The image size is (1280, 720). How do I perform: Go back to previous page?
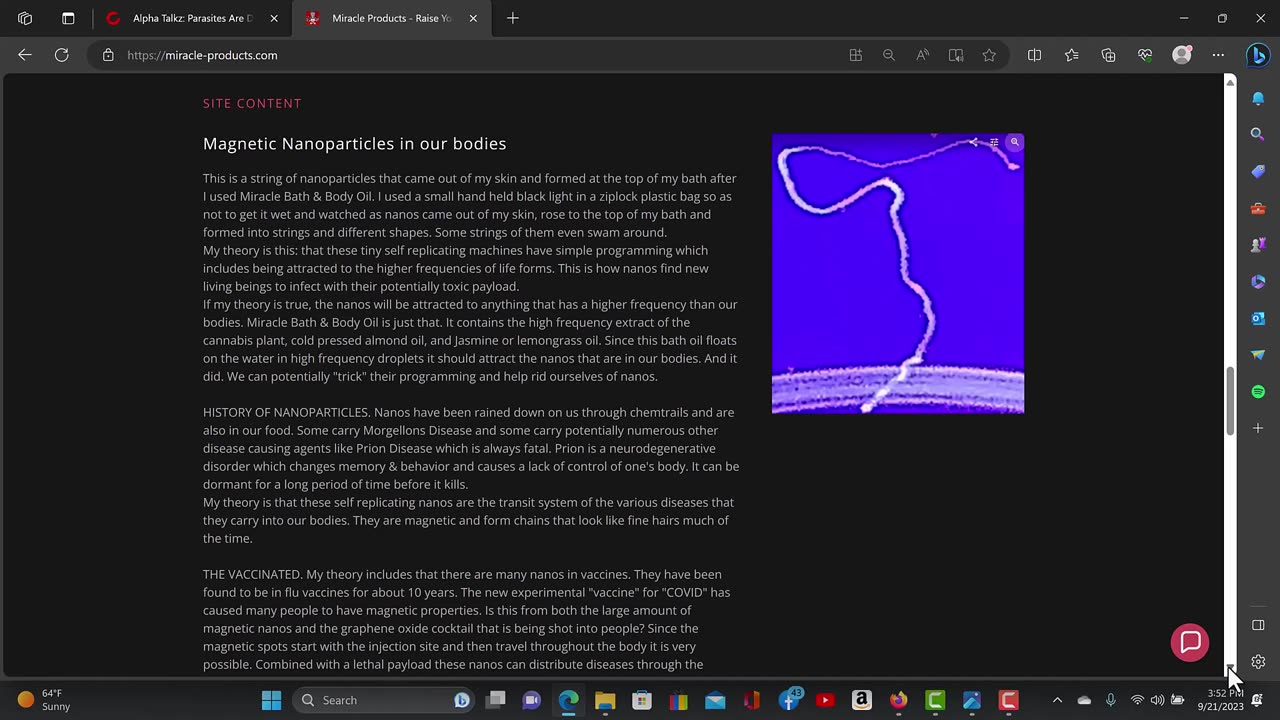point(25,55)
